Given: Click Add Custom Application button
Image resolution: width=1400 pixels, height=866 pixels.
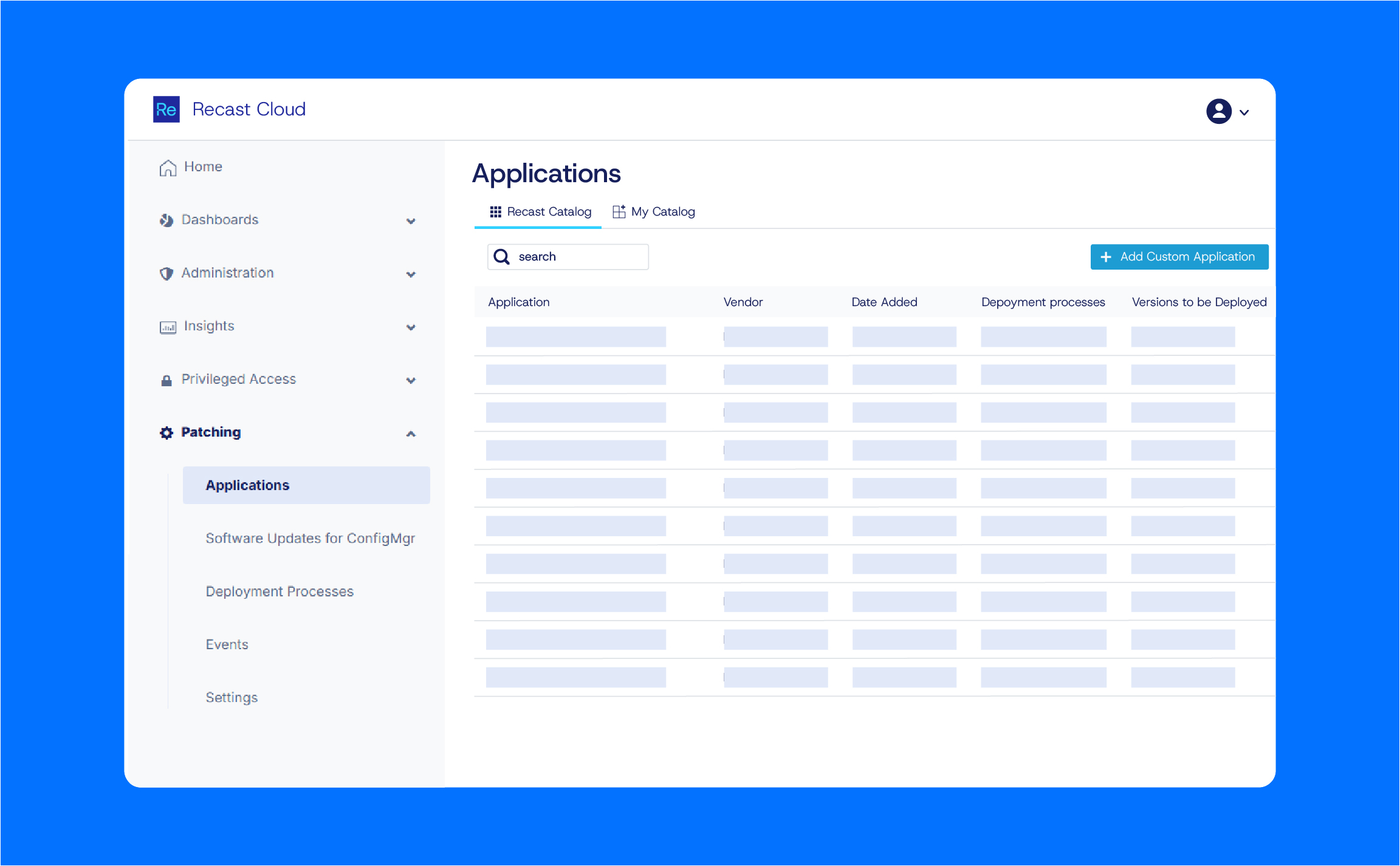Looking at the screenshot, I should pos(1179,257).
